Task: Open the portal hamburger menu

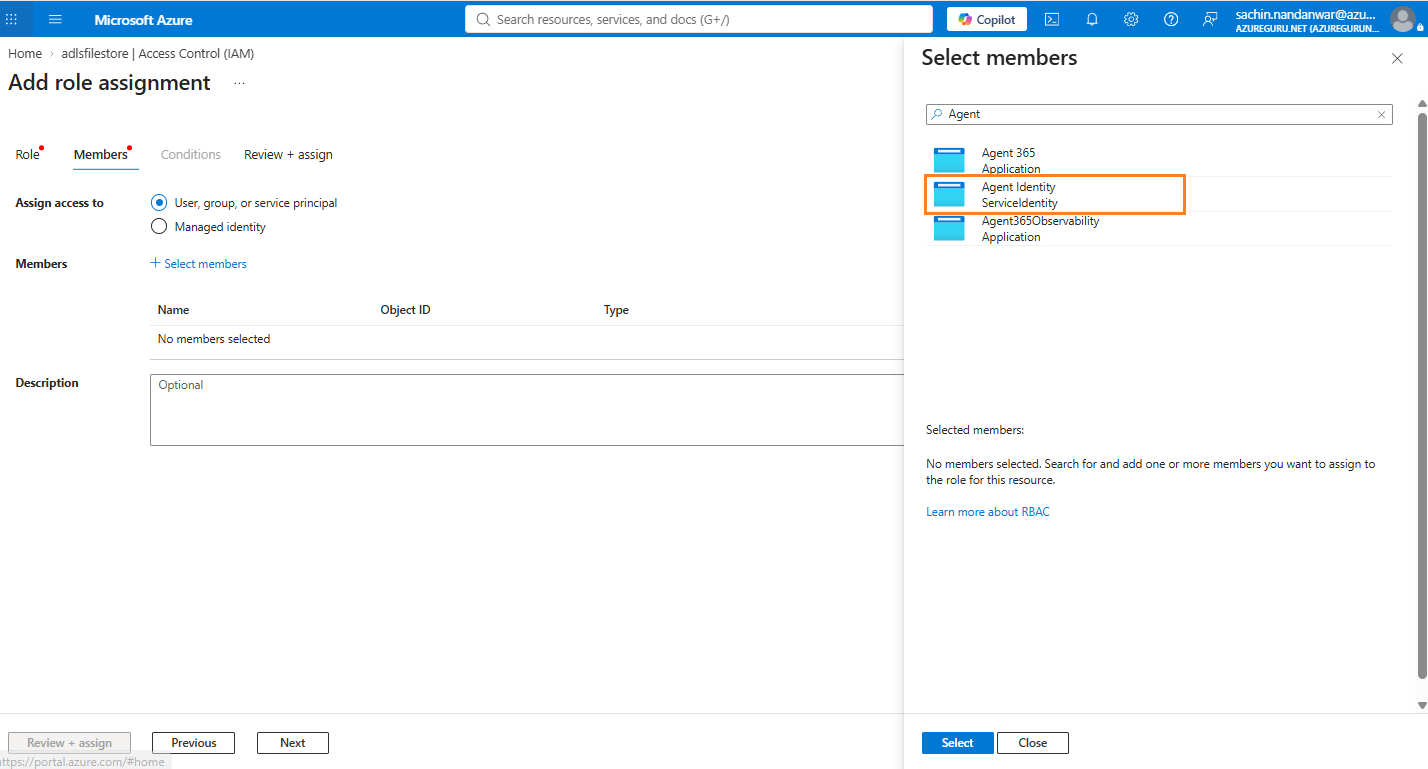Action: pyautogui.click(x=55, y=19)
